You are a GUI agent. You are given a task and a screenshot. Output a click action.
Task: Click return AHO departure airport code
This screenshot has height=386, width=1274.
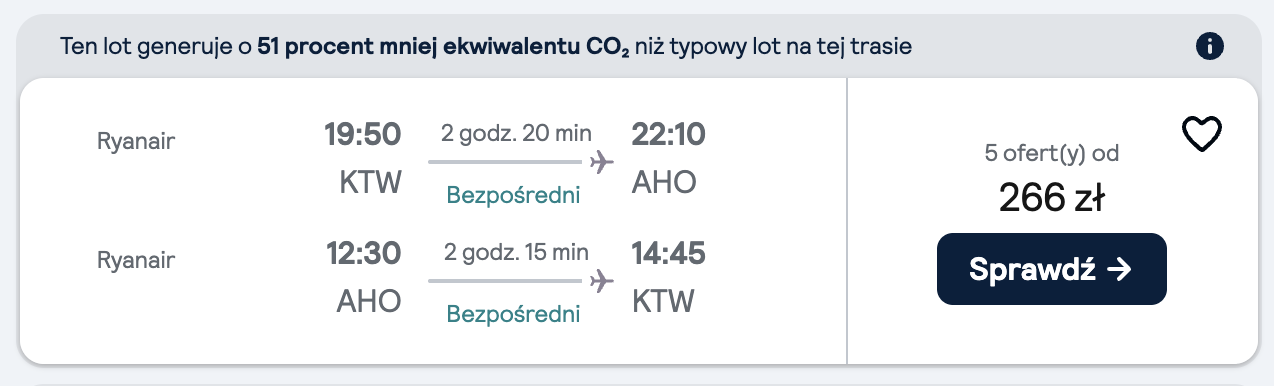369,301
